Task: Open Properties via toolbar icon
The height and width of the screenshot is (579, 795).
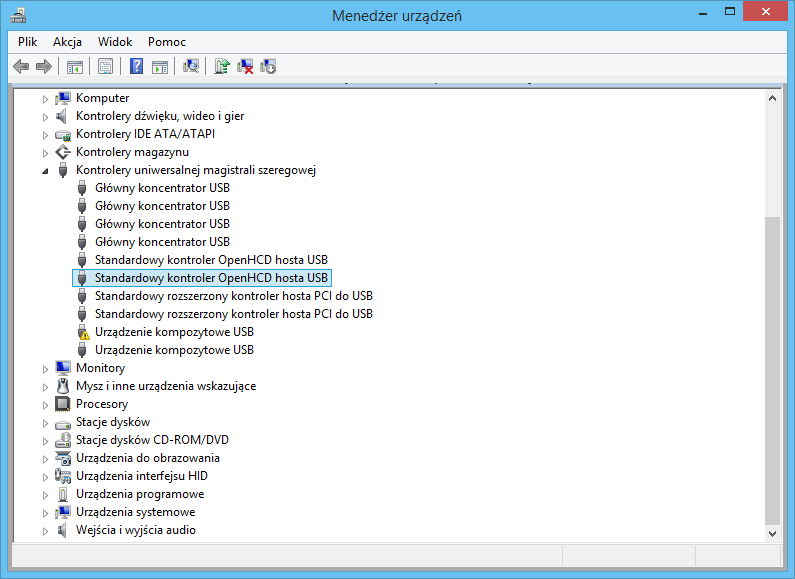Action: (x=105, y=67)
